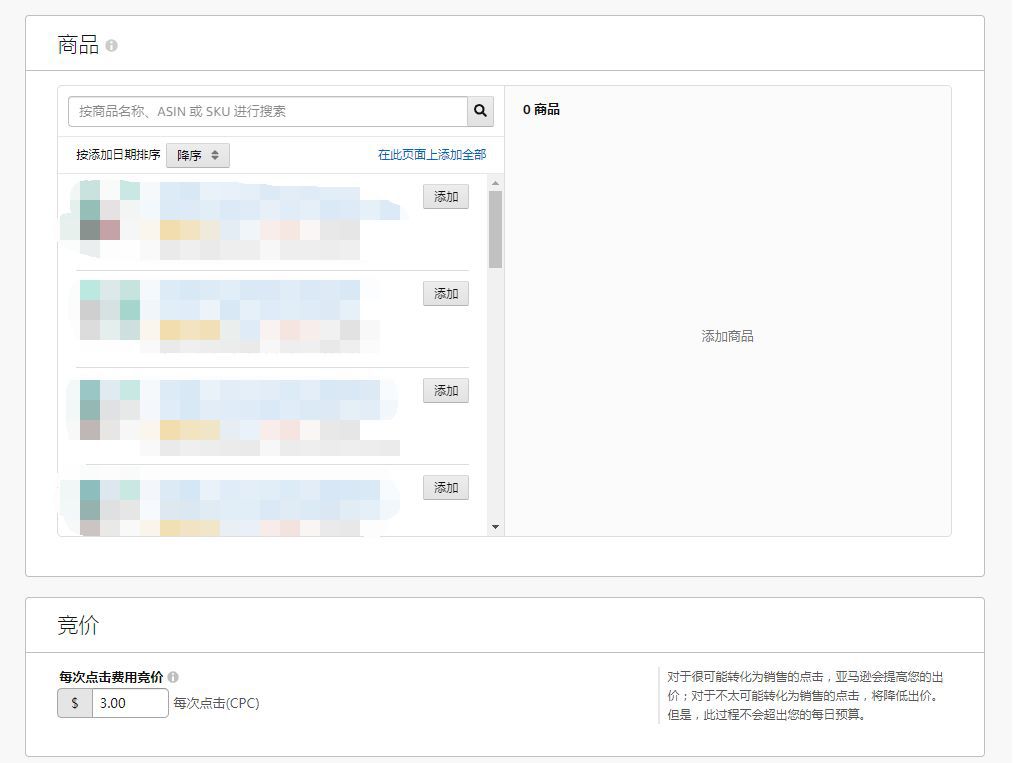Image resolution: width=1022 pixels, height=763 pixels.
Task: Add the first product with 添加 button
Action: click(x=446, y=197)
